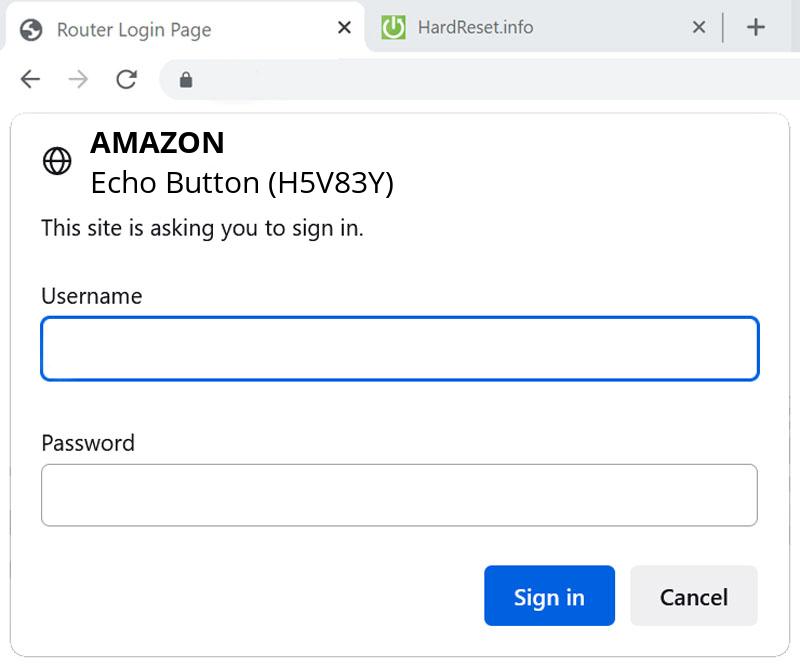
Task: Click the globe icon beside AMAZON heading
Action: coord(58,161)
